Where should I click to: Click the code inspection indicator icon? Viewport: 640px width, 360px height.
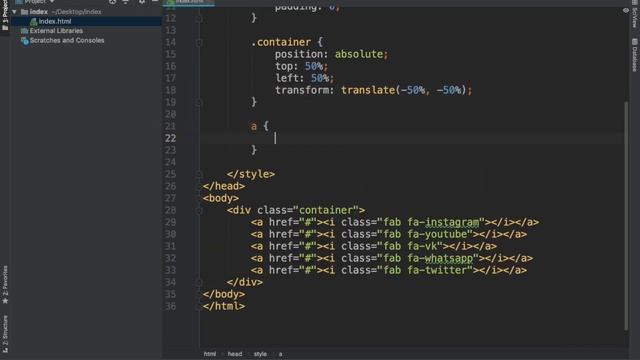[x=626, y=10]
